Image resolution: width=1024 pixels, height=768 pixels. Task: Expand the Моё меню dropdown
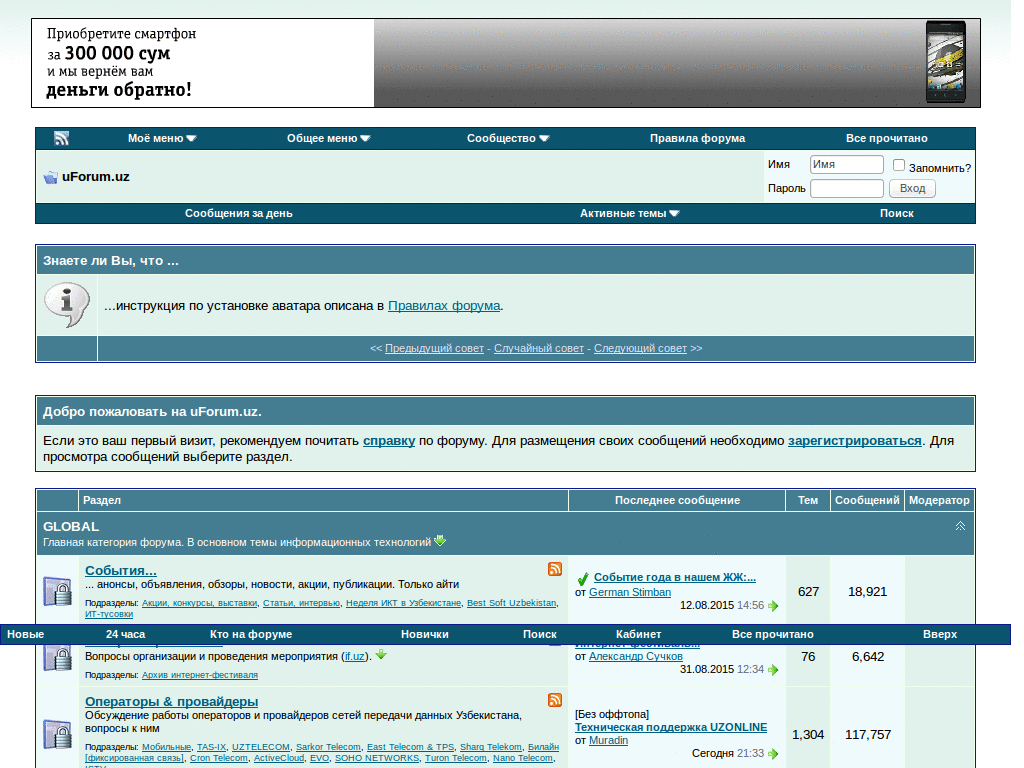click(x=162, y=138)
